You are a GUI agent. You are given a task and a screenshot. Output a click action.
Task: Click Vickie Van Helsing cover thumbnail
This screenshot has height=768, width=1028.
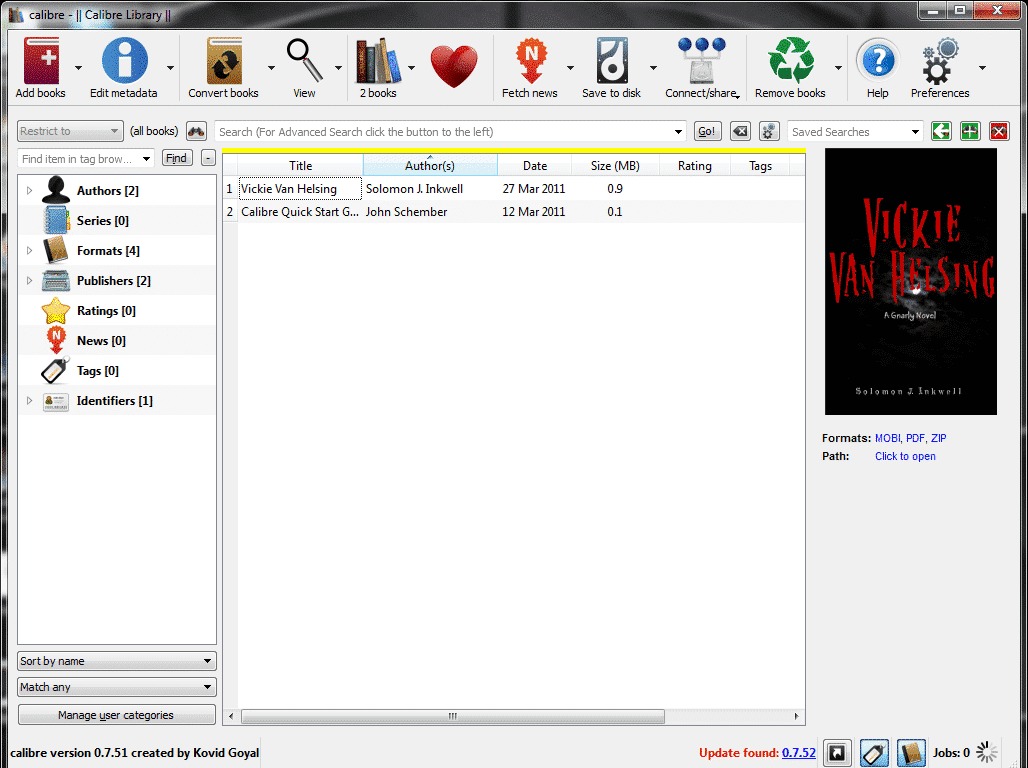pos(911,281)
